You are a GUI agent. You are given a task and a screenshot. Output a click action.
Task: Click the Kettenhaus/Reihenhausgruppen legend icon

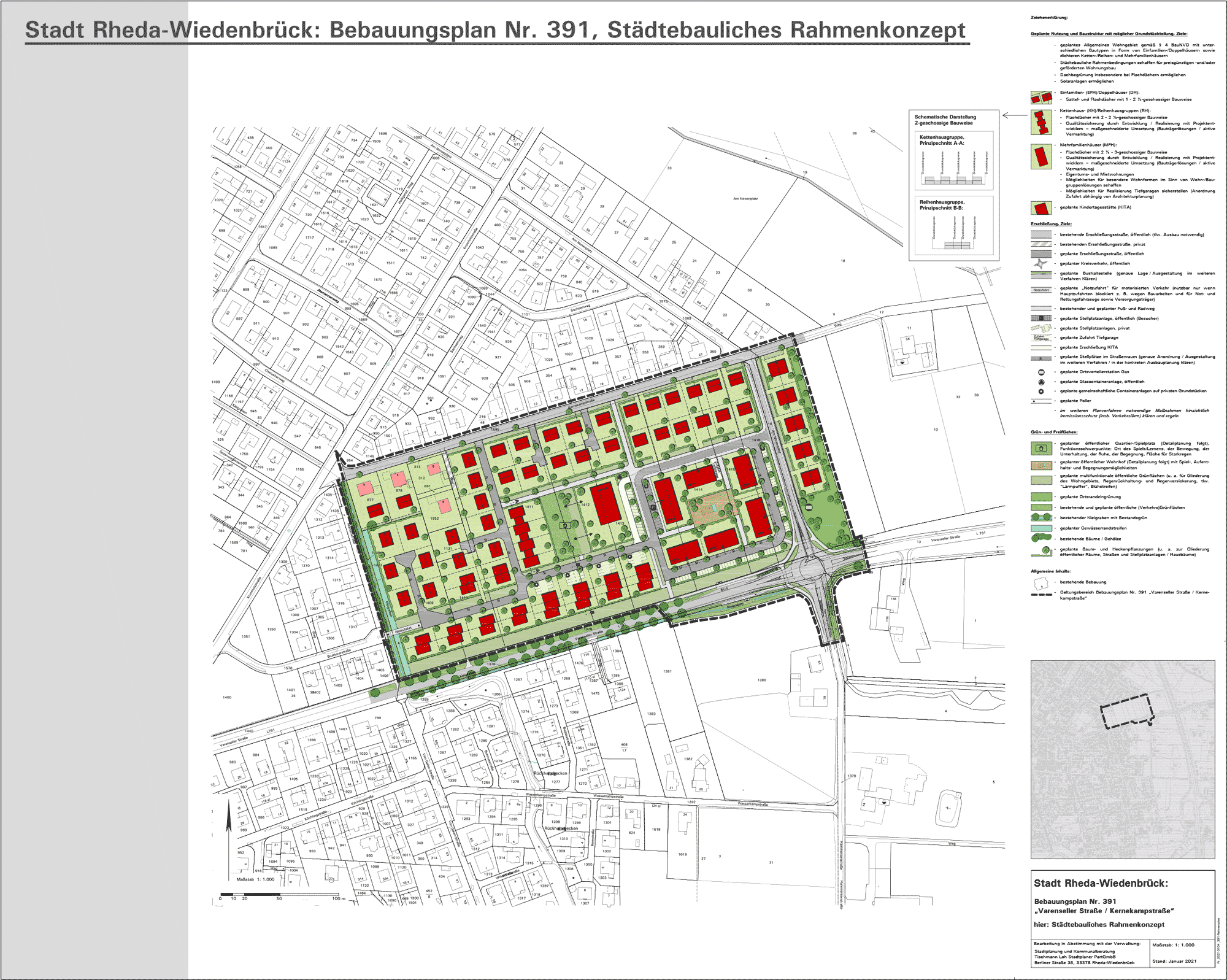[1040, 123]
